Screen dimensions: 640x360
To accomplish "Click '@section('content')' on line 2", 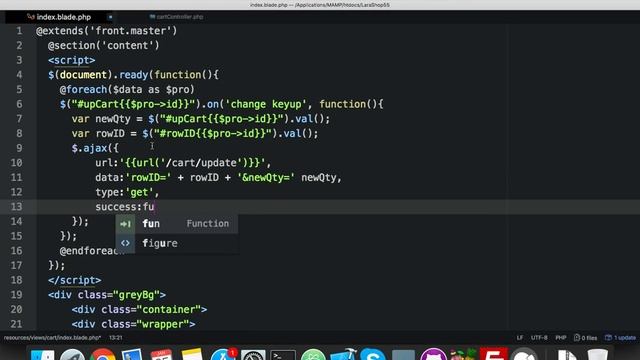I will coord(104,45).
